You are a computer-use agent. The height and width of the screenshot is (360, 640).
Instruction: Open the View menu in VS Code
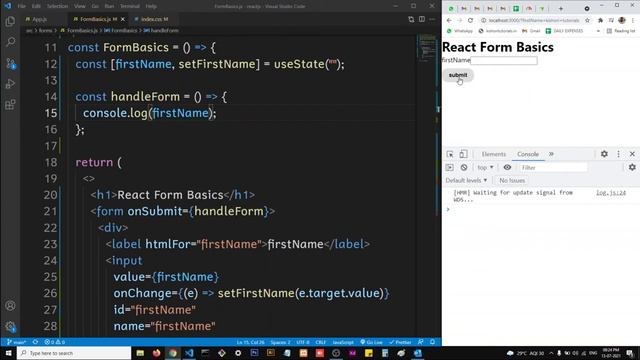[x=80, y=6]
